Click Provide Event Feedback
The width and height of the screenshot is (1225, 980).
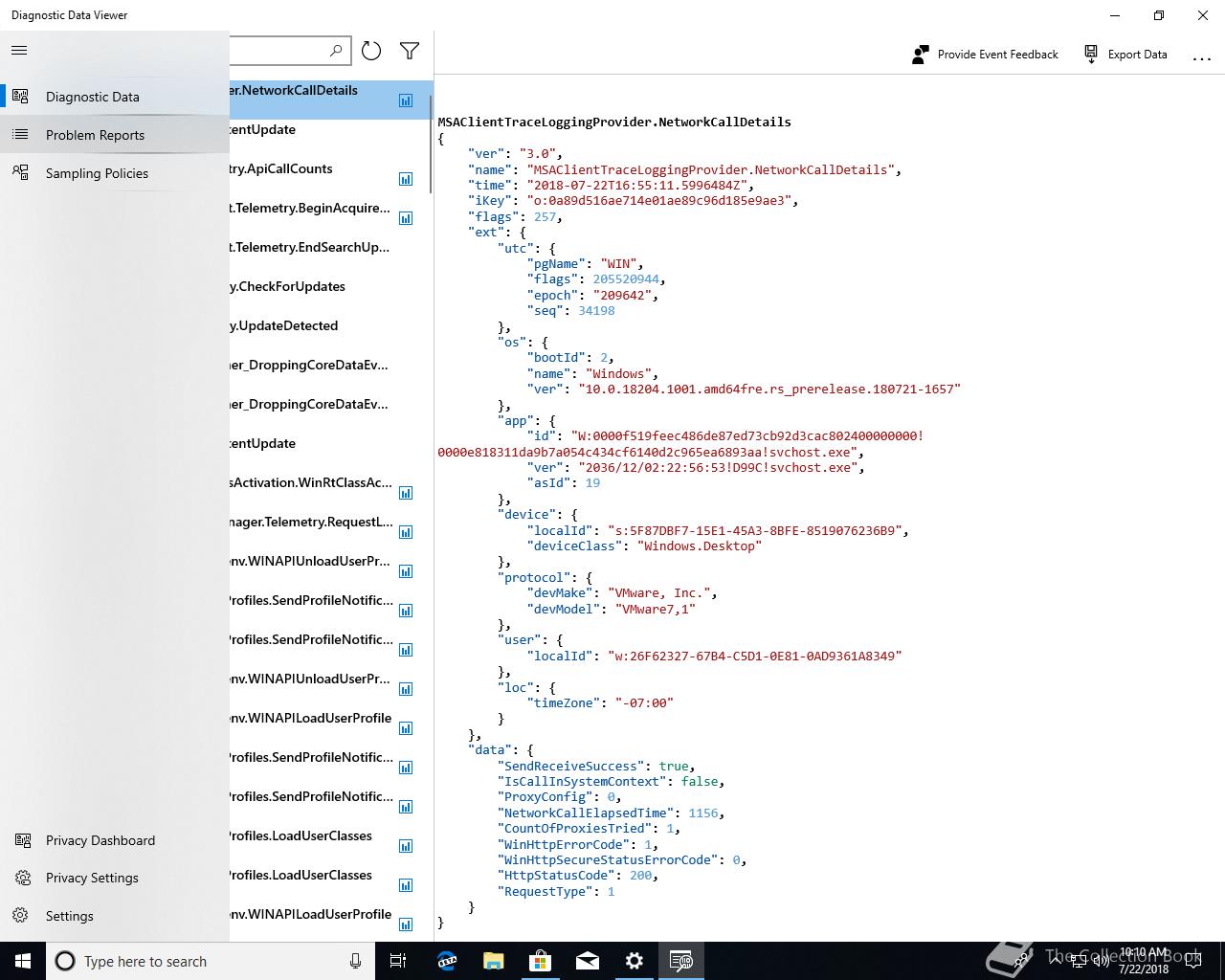tap(985, 55)
